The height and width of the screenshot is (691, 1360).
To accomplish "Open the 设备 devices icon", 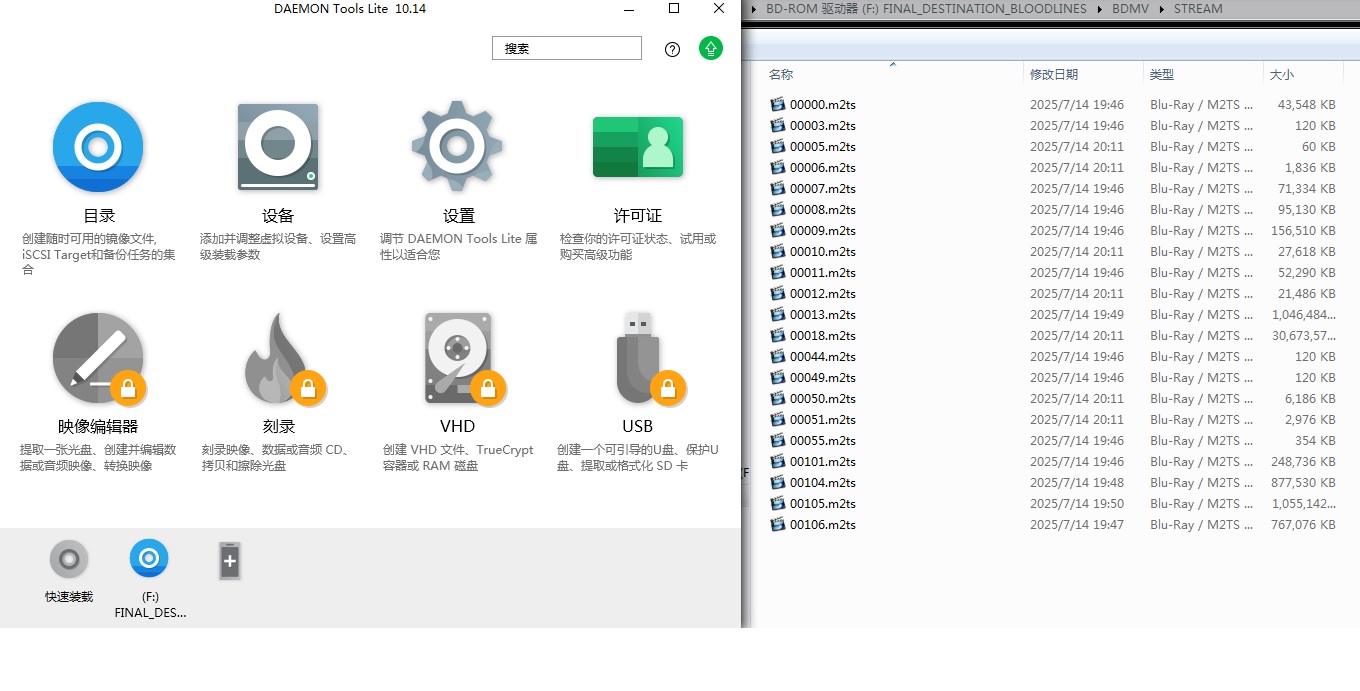I will [278, 147].
